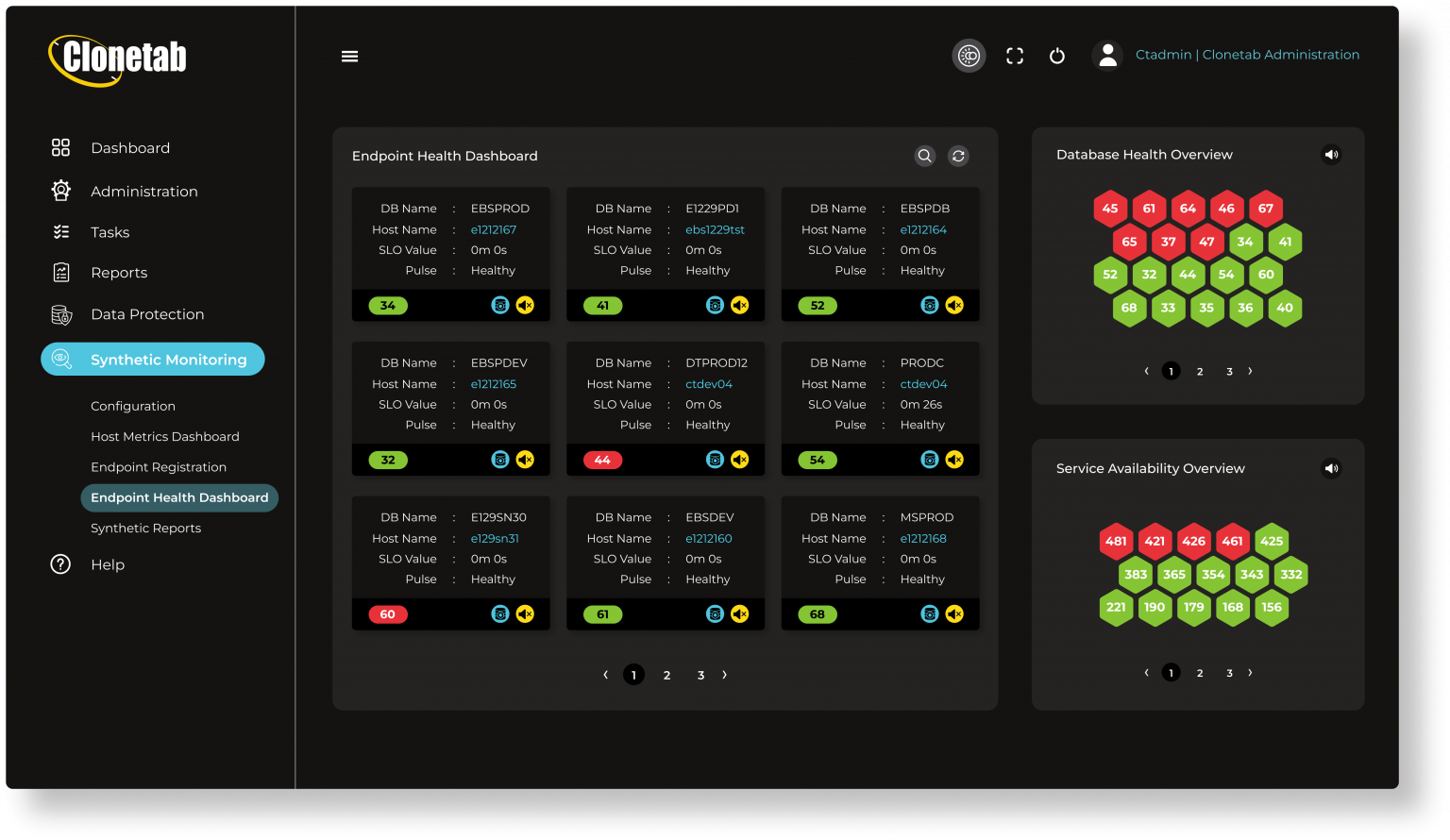Image resolution: width=1450 pixels, height=840 pixels.
Task: Enter fullscreen mode
Action: 1015,56
